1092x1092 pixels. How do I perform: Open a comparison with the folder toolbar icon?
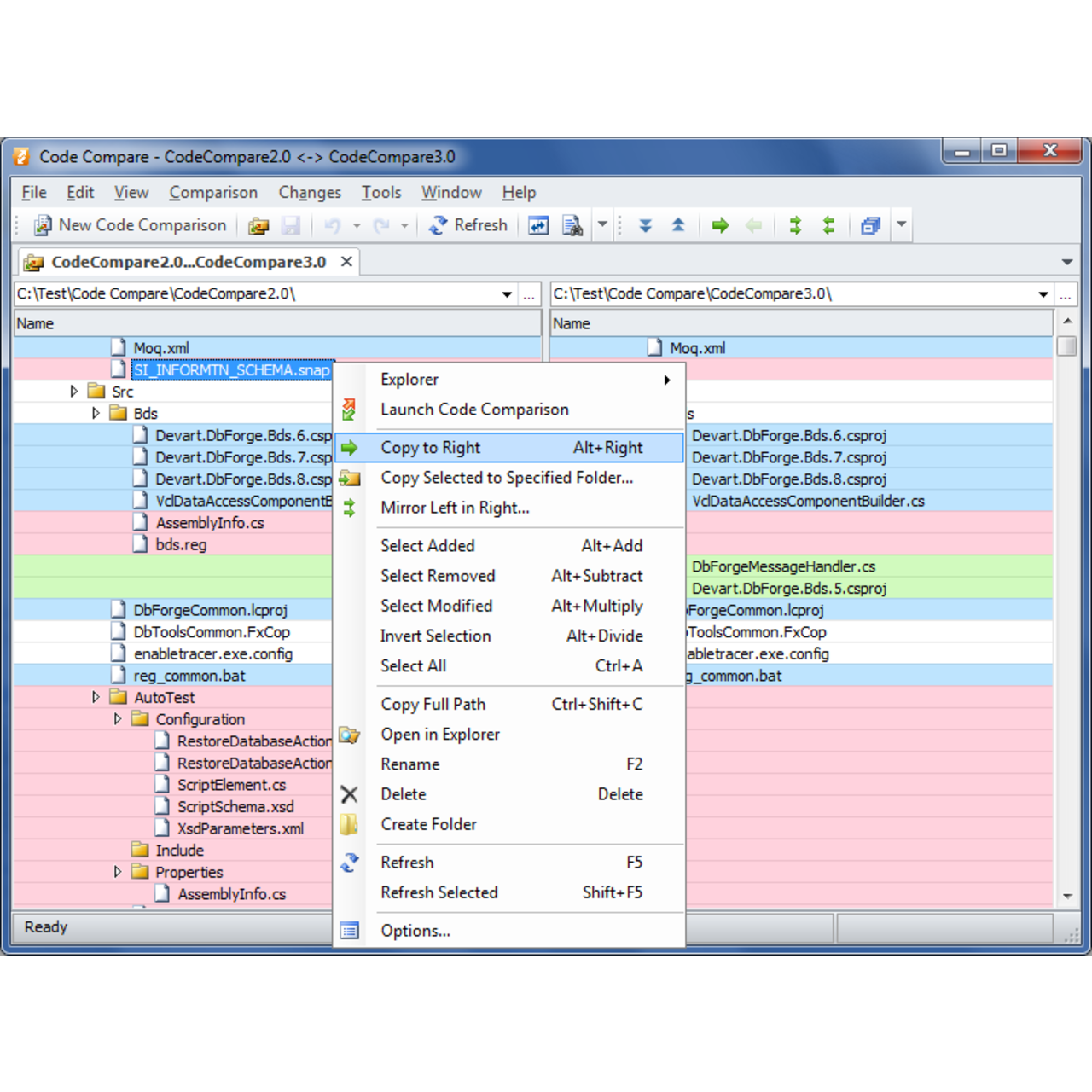(258, 224)
